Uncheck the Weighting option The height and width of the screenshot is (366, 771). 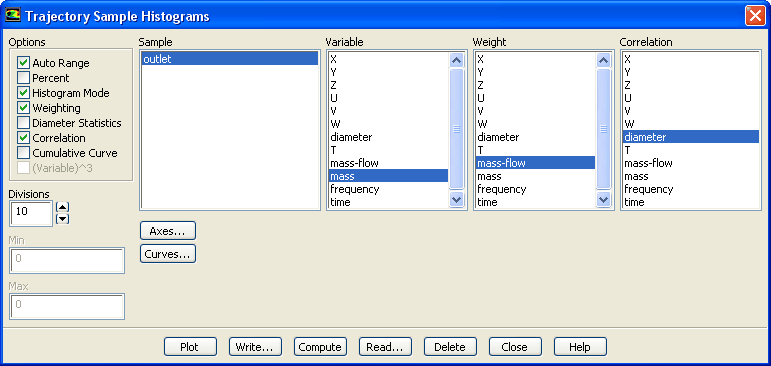tap(23, 108)
